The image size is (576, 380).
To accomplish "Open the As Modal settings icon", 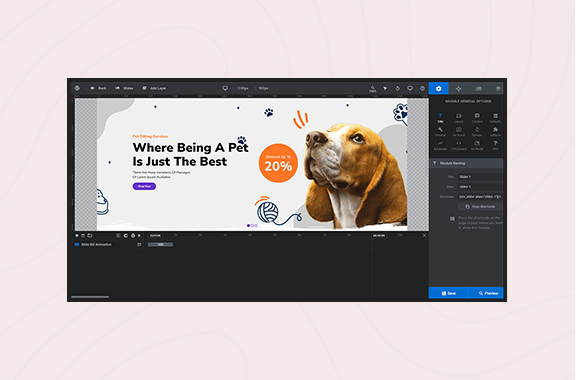I will point(477,146).
